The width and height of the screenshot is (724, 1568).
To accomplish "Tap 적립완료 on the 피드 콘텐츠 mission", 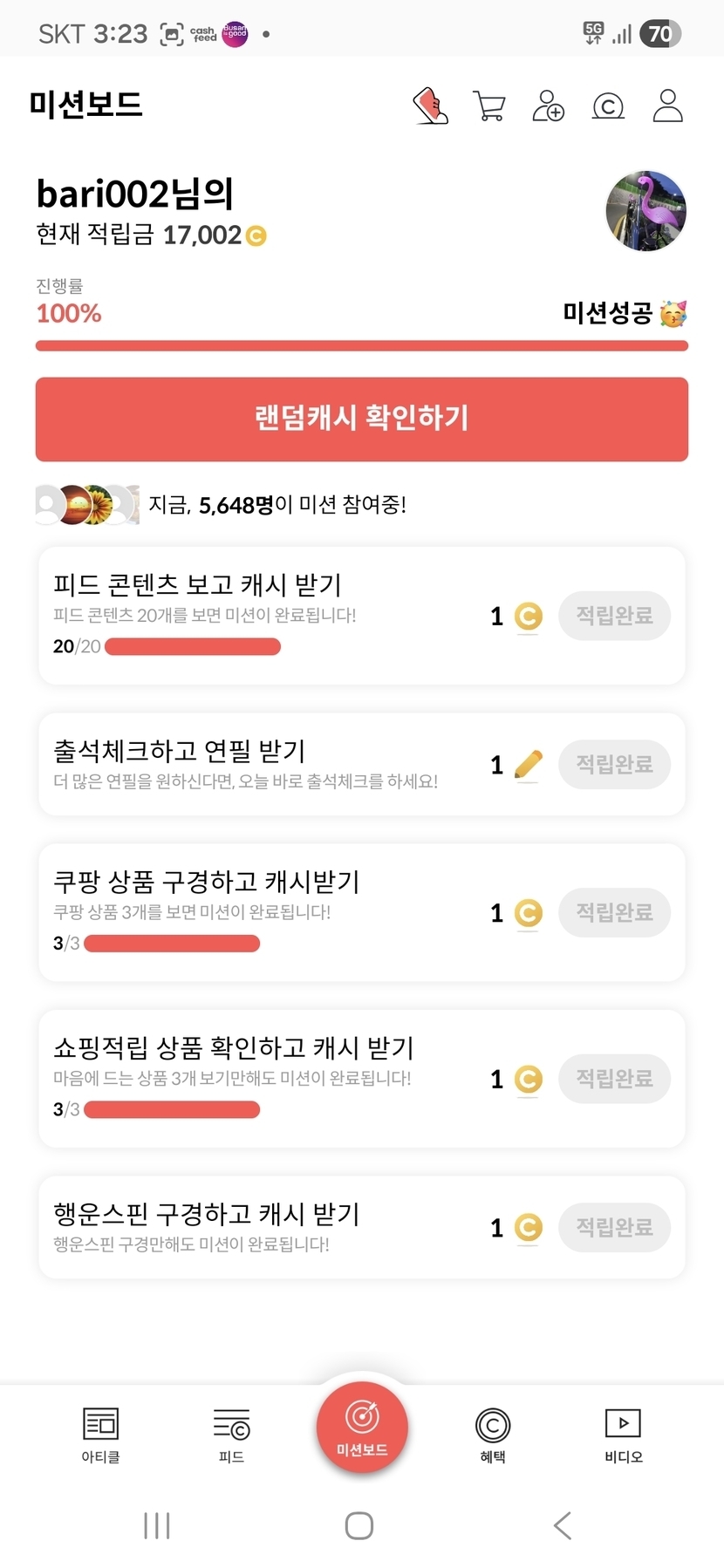I will pos(614,616).
